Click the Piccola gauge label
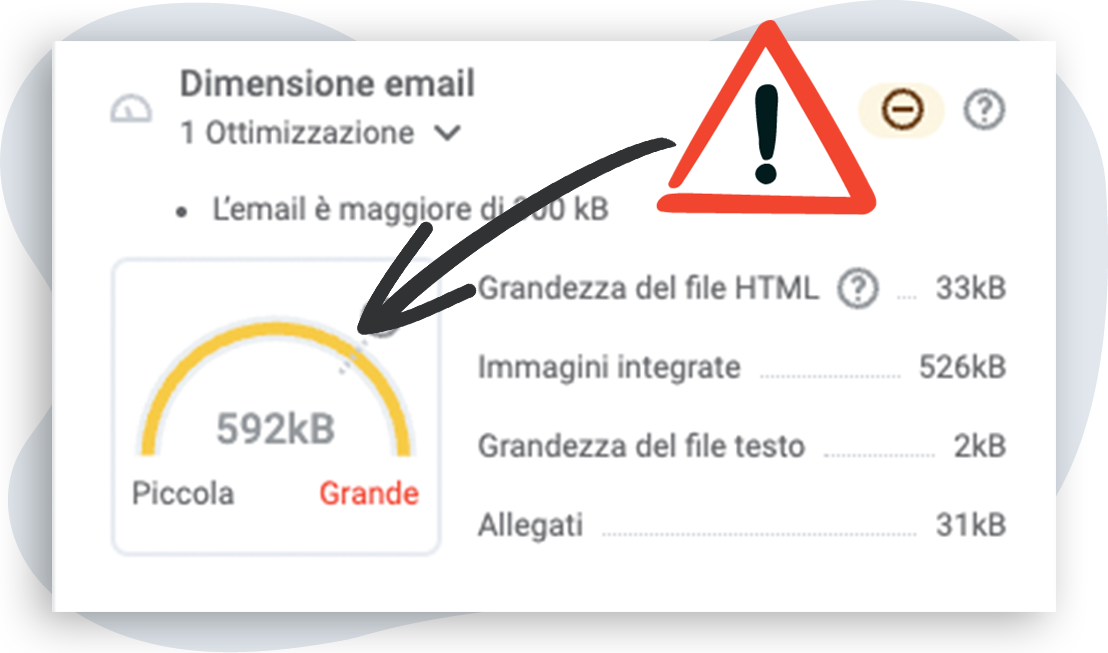 pyautogui.click(x=183, y=493)
